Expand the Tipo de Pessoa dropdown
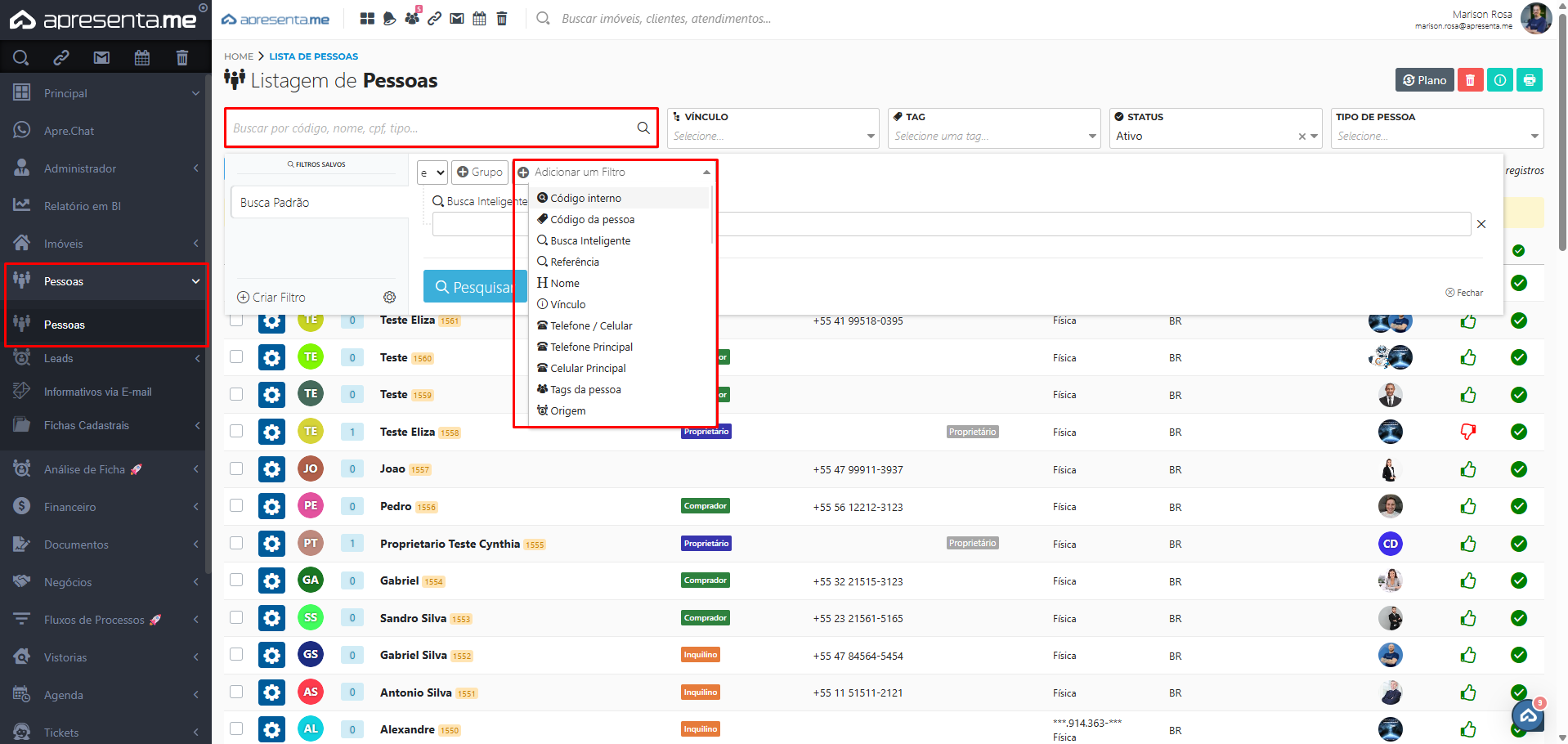The image size is (1568, 744). point(1436,136)
